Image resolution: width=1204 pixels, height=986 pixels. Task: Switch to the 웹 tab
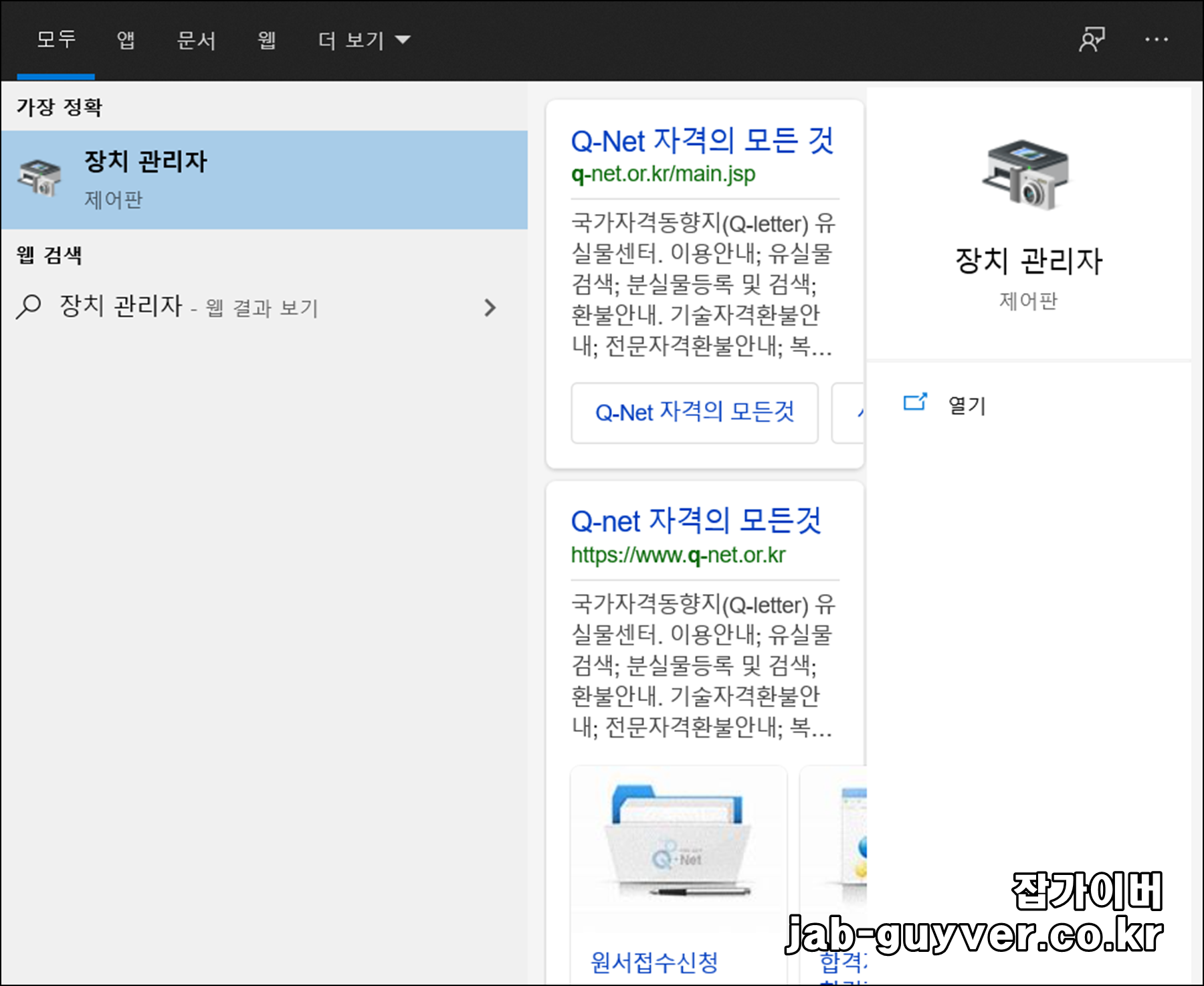[266, 40]
